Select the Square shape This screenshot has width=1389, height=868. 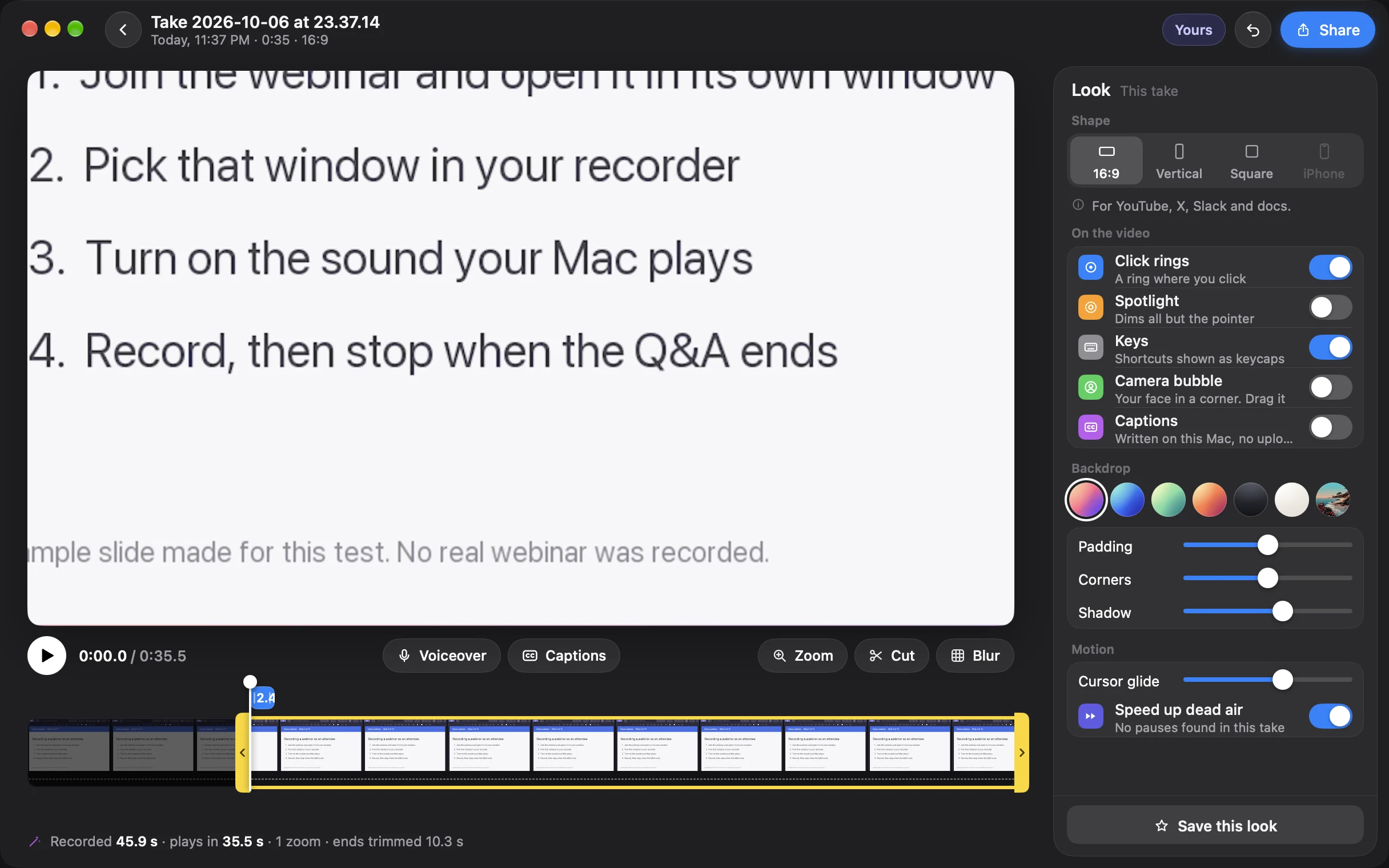click(1251, 160)
